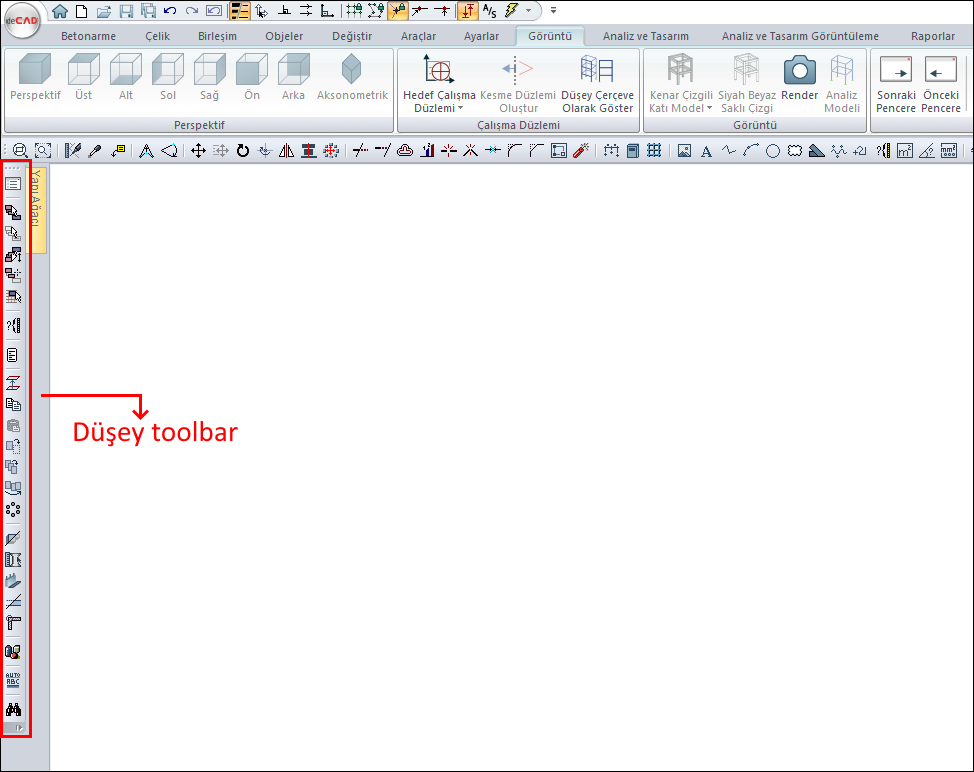Select the Circle drawing tool
Viewport: 974px width, 772px height.
tap(773, 151)
